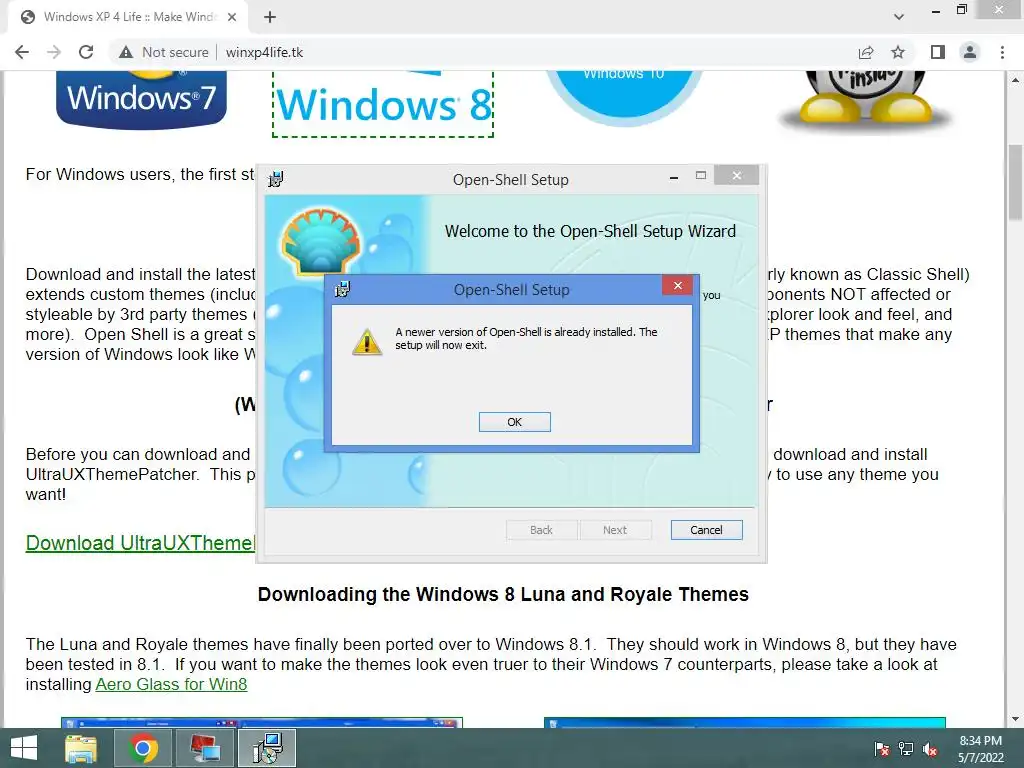Image resolution: width=1024 pixels, height=768 pixels.
Task: Minimize the Open-Shell Setup wizard window
Action: click(x=673, y=176)
